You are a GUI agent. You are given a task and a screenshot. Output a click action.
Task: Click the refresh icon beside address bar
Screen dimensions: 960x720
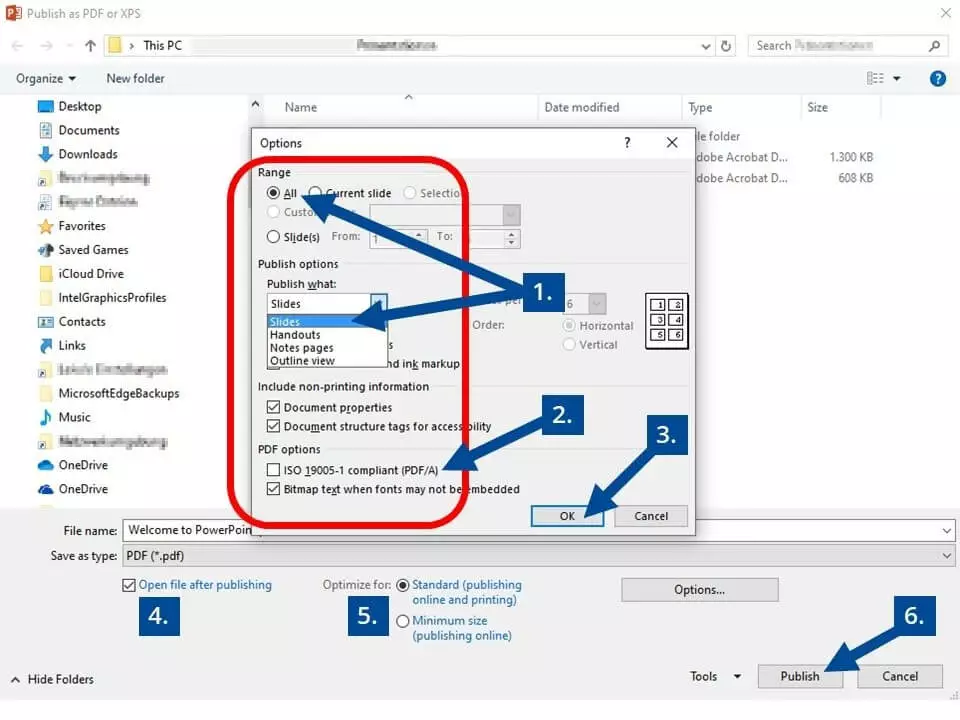pos(727,46)
